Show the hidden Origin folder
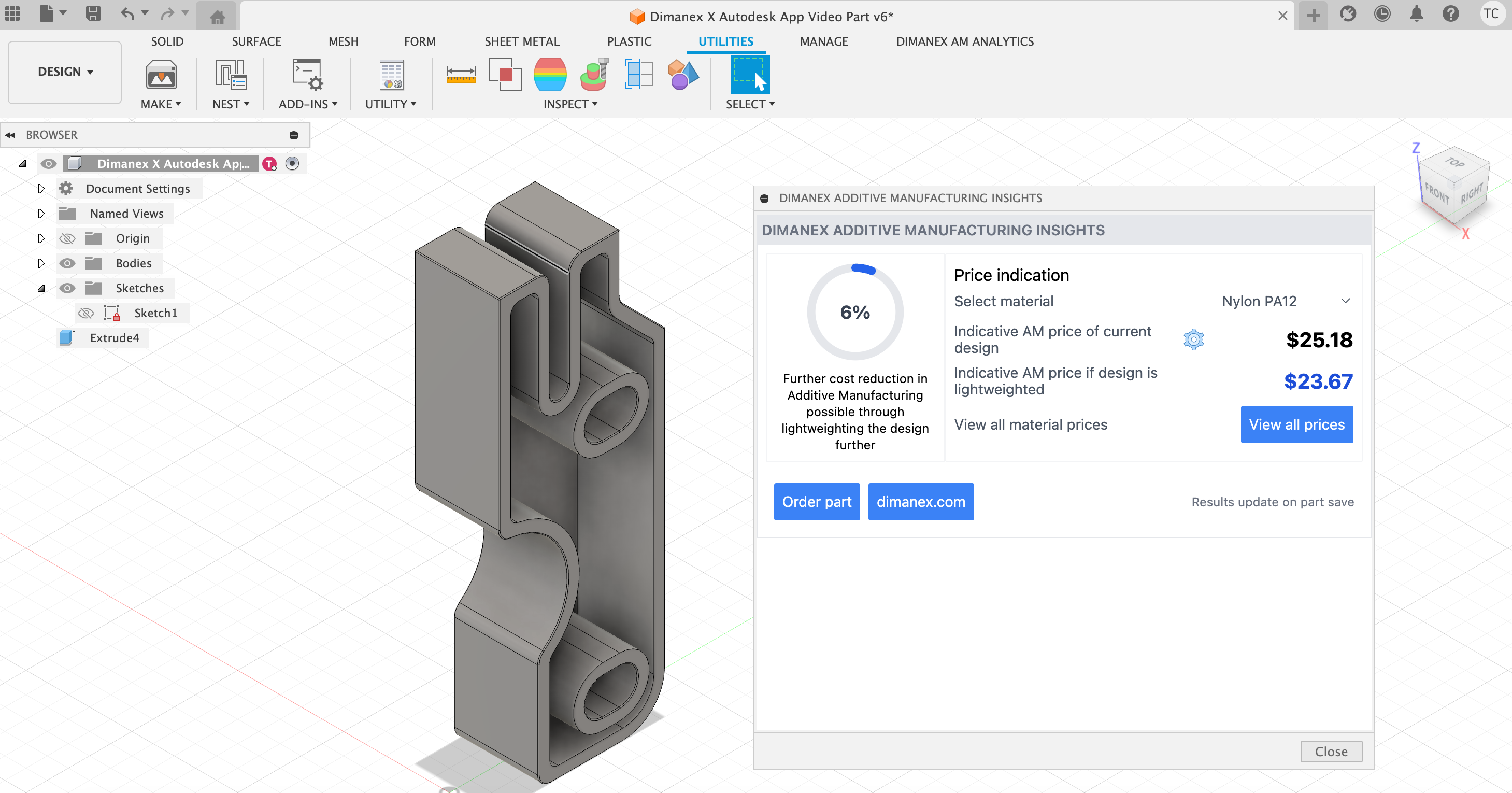The height and width of the screenshot is (793, 1512). point(67,238)
